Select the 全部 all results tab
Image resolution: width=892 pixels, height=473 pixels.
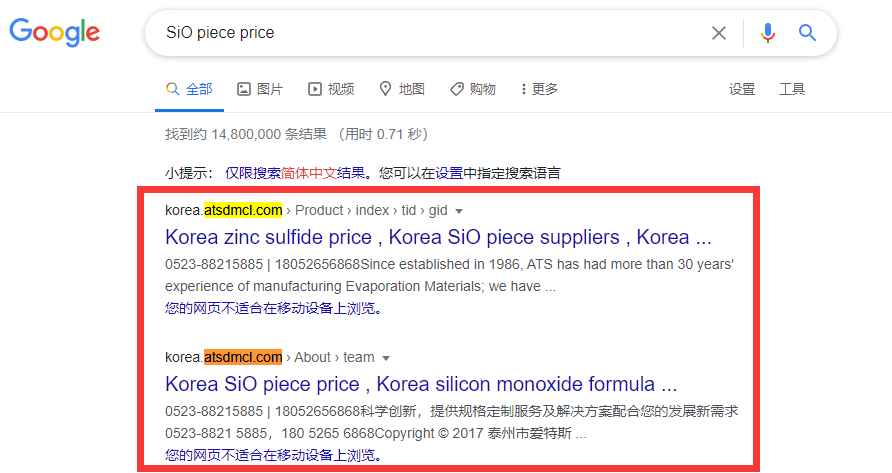[x=189, y=89]
